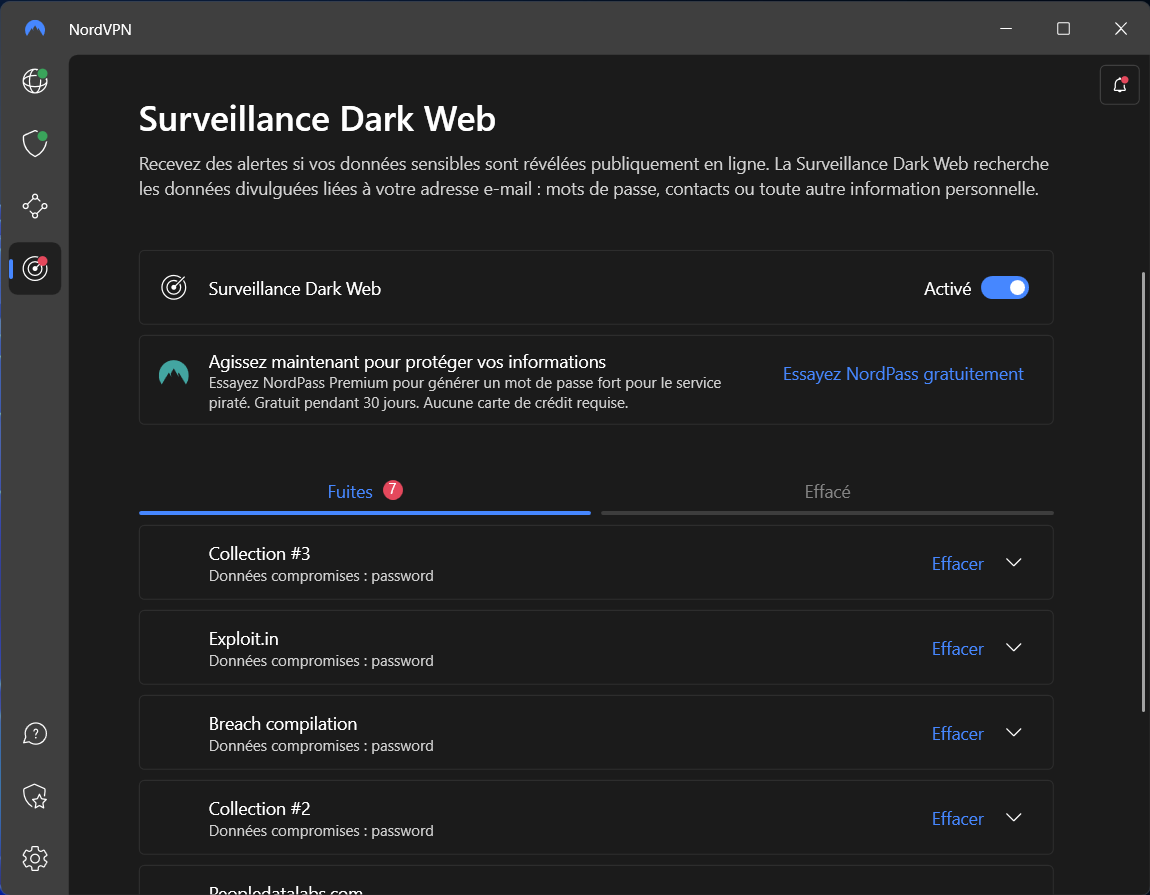Expand the Collection #3 leak details
1150x895 pixels.
coord(1014,563)
